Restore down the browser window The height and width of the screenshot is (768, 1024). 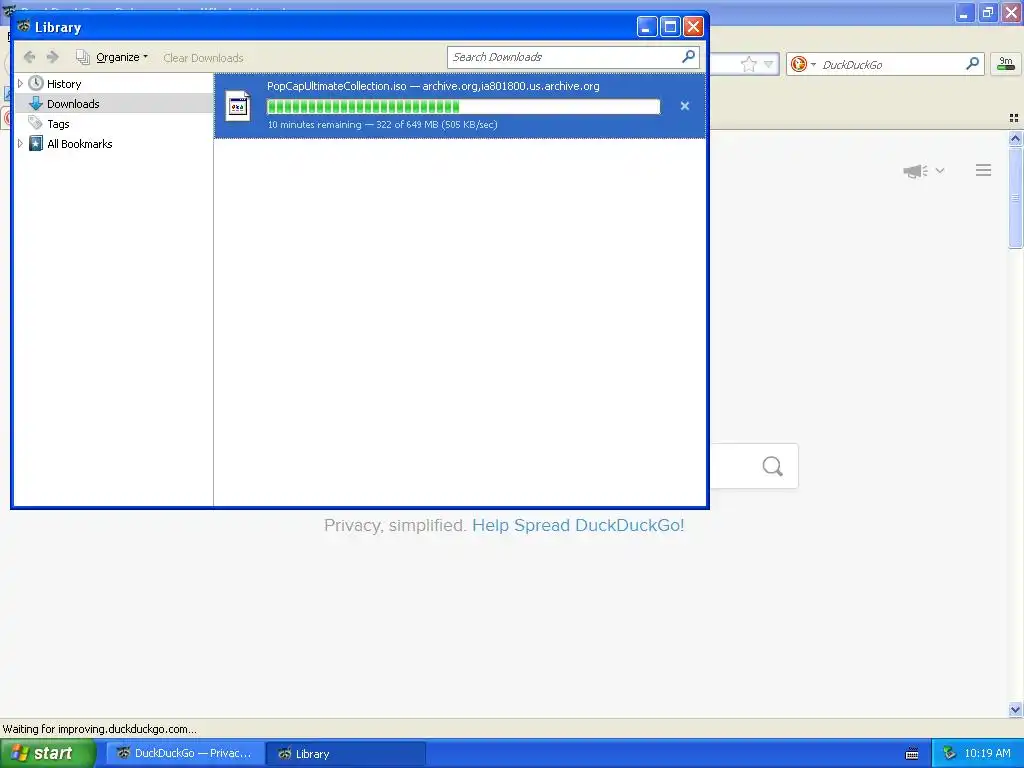(x=987, y=12)
